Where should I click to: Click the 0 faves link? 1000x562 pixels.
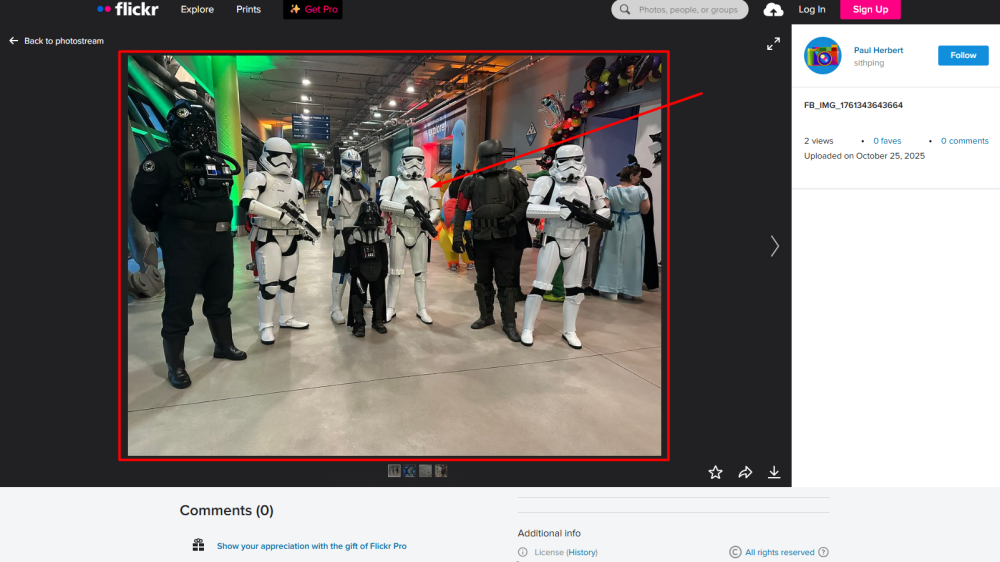click(x=887, y=141)
